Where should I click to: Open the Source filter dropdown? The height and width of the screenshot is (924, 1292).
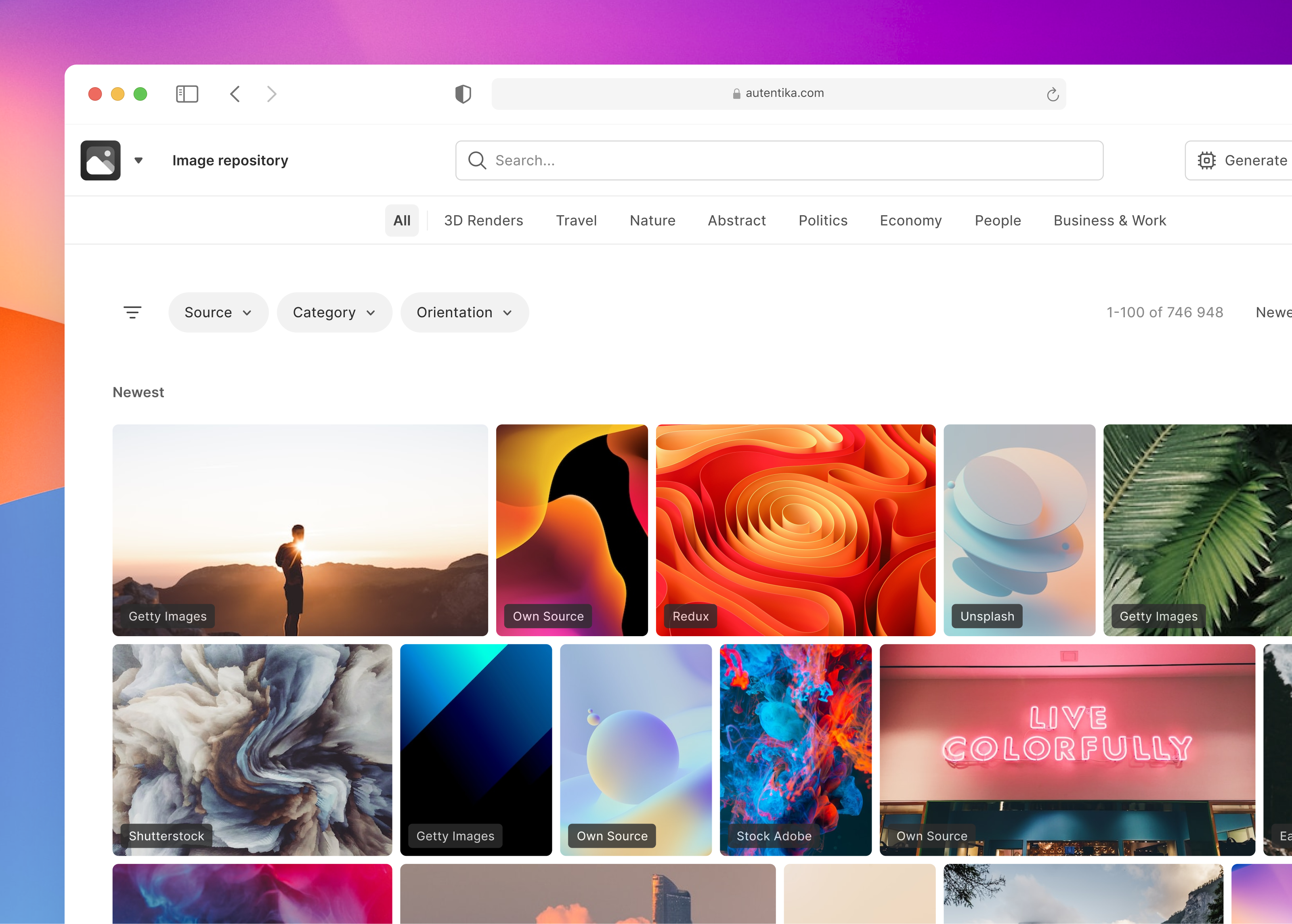[x=218, y=312]
